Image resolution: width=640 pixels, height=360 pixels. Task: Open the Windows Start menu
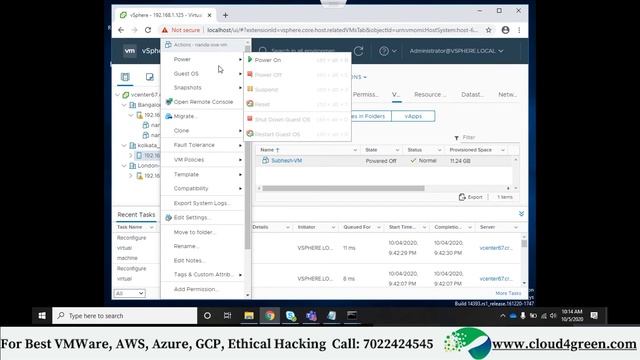[x=42, y=316]
